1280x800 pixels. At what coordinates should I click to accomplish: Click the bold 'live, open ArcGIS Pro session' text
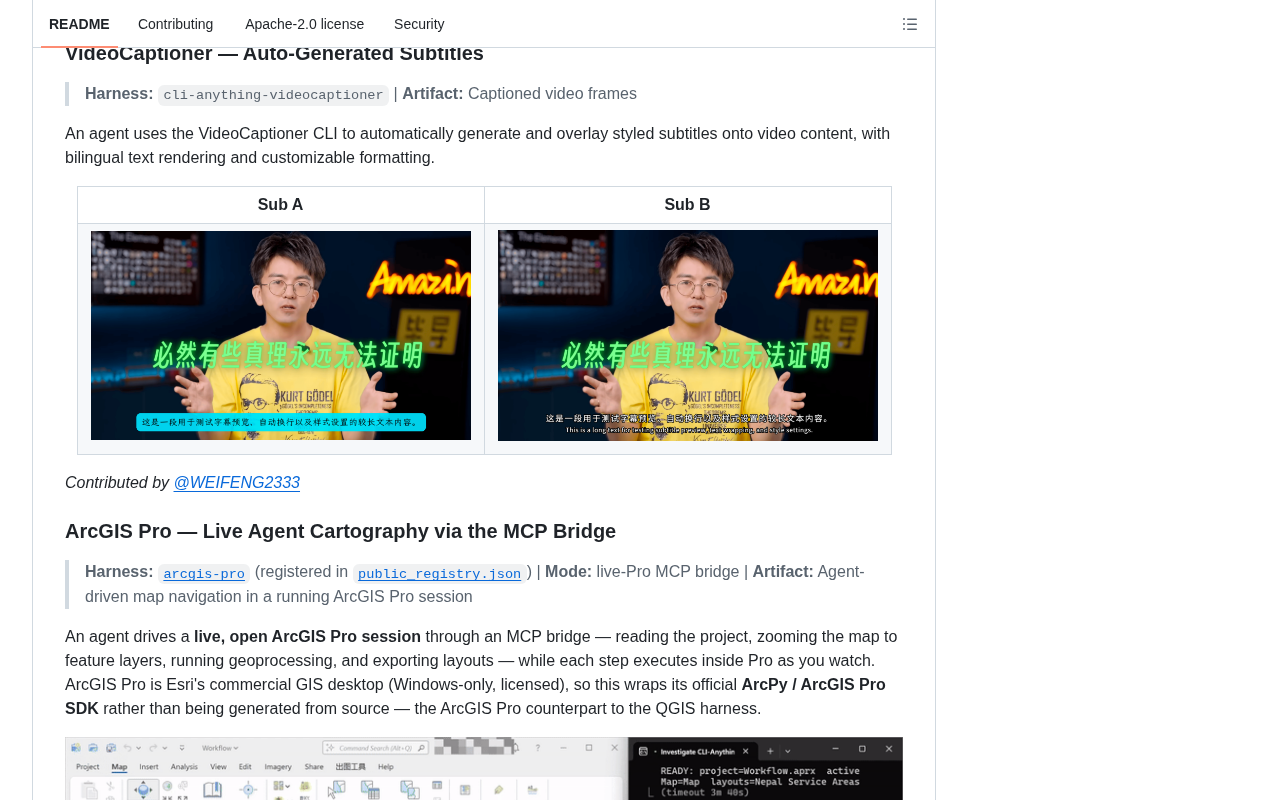point(307,637)
